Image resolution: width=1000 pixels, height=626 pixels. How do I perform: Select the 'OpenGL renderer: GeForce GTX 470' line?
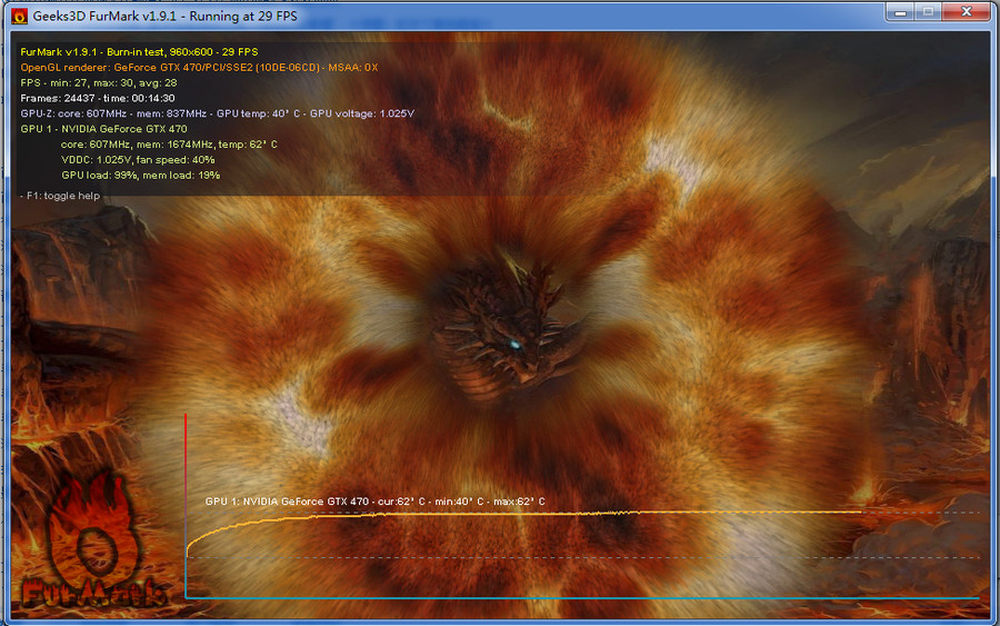[x=199, y=67]
